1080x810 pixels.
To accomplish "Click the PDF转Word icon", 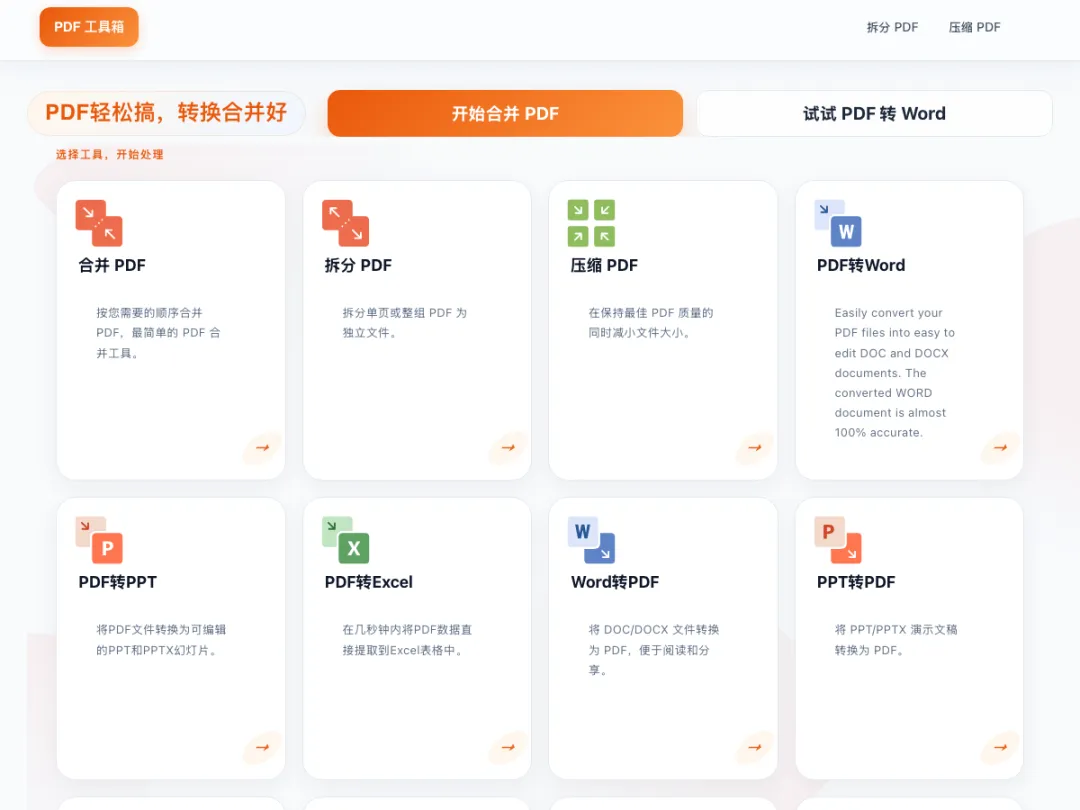I will [838, 223].
